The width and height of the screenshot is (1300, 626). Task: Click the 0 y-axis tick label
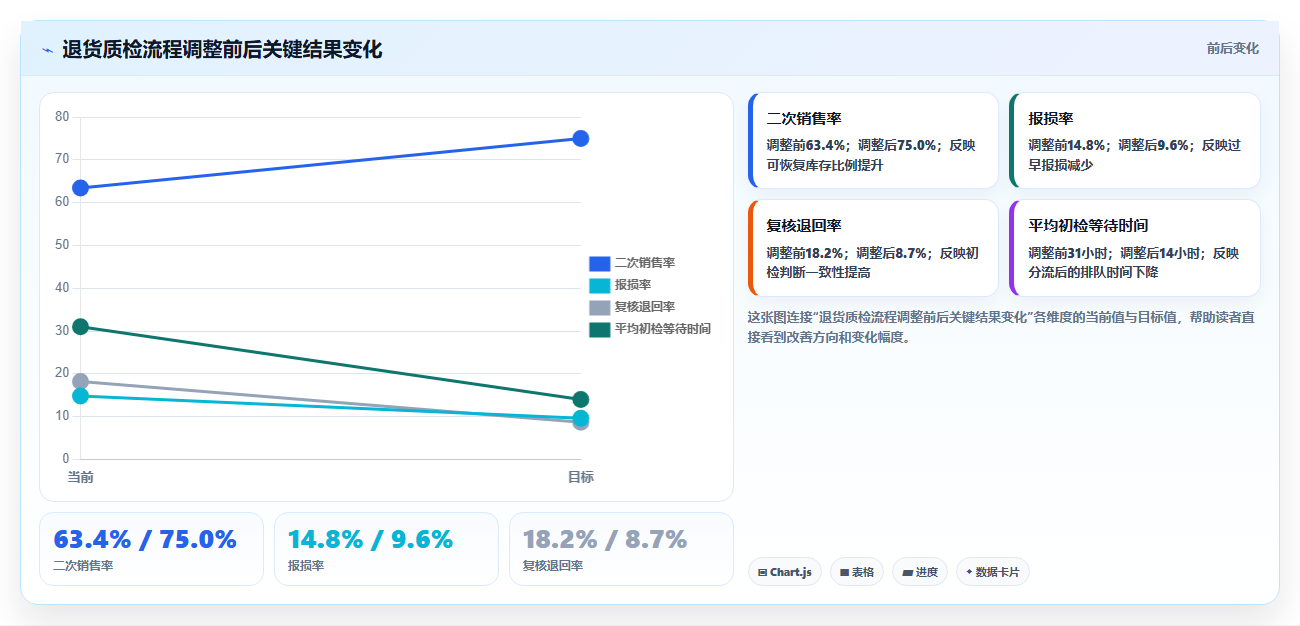[66, 459]
